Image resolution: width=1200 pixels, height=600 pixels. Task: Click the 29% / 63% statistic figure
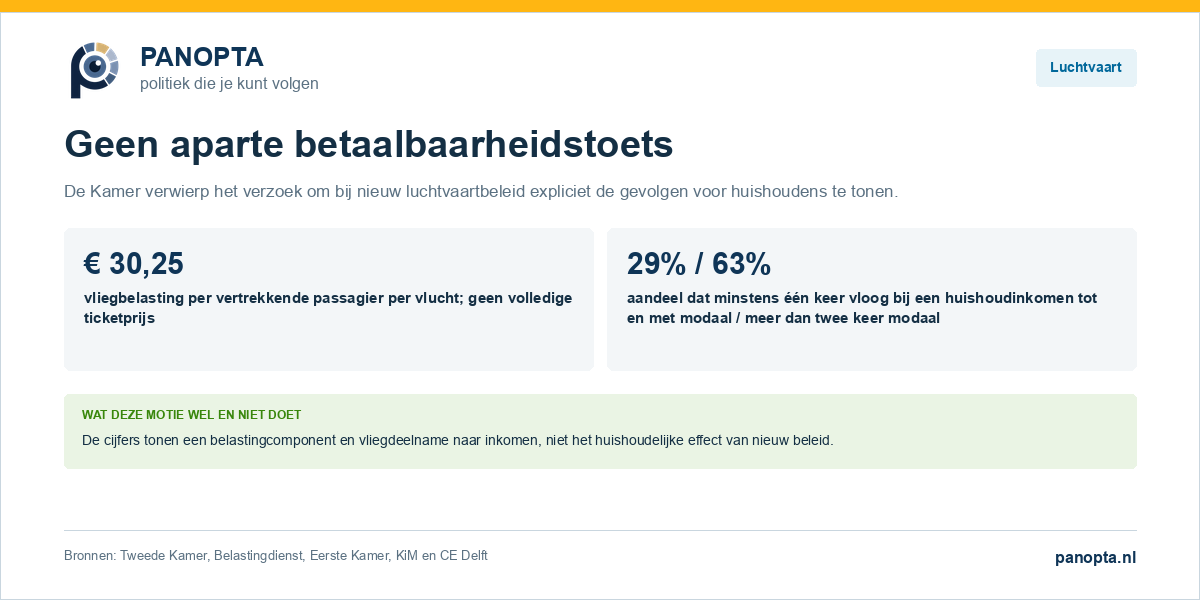(699, 263)
